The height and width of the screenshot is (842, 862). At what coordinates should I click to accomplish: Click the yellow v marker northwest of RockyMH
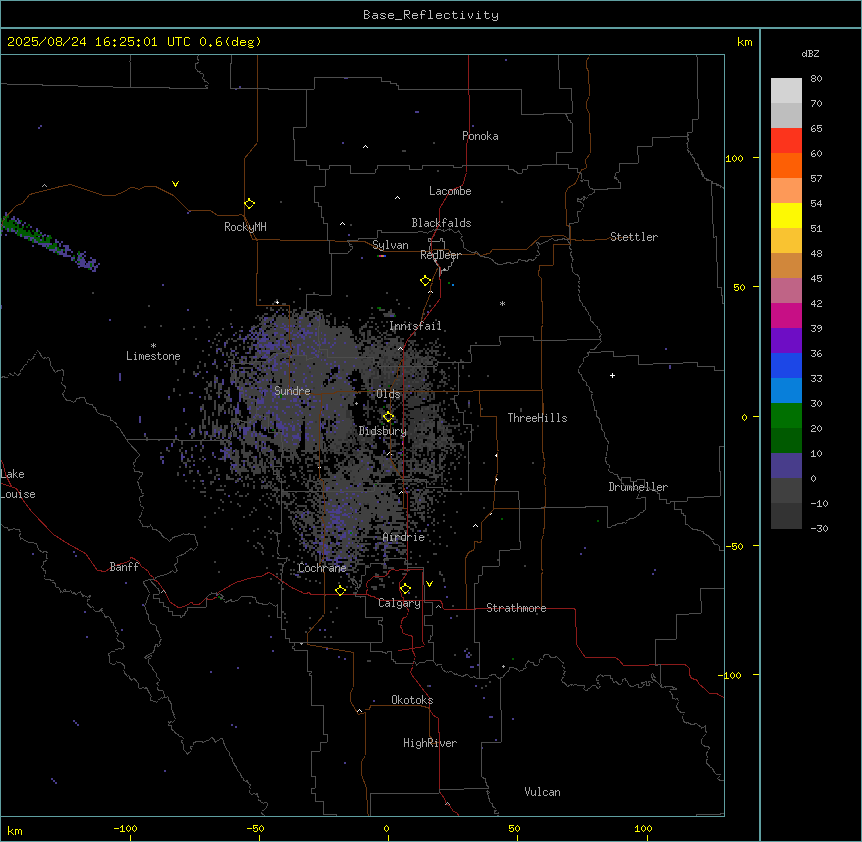pyautogui.click(x=175, y=184)
